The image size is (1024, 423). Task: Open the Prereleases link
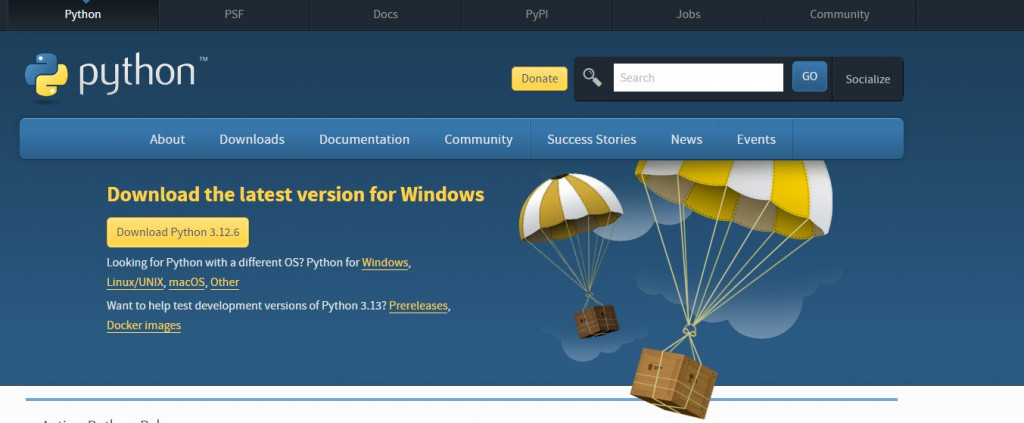point(419,306)
